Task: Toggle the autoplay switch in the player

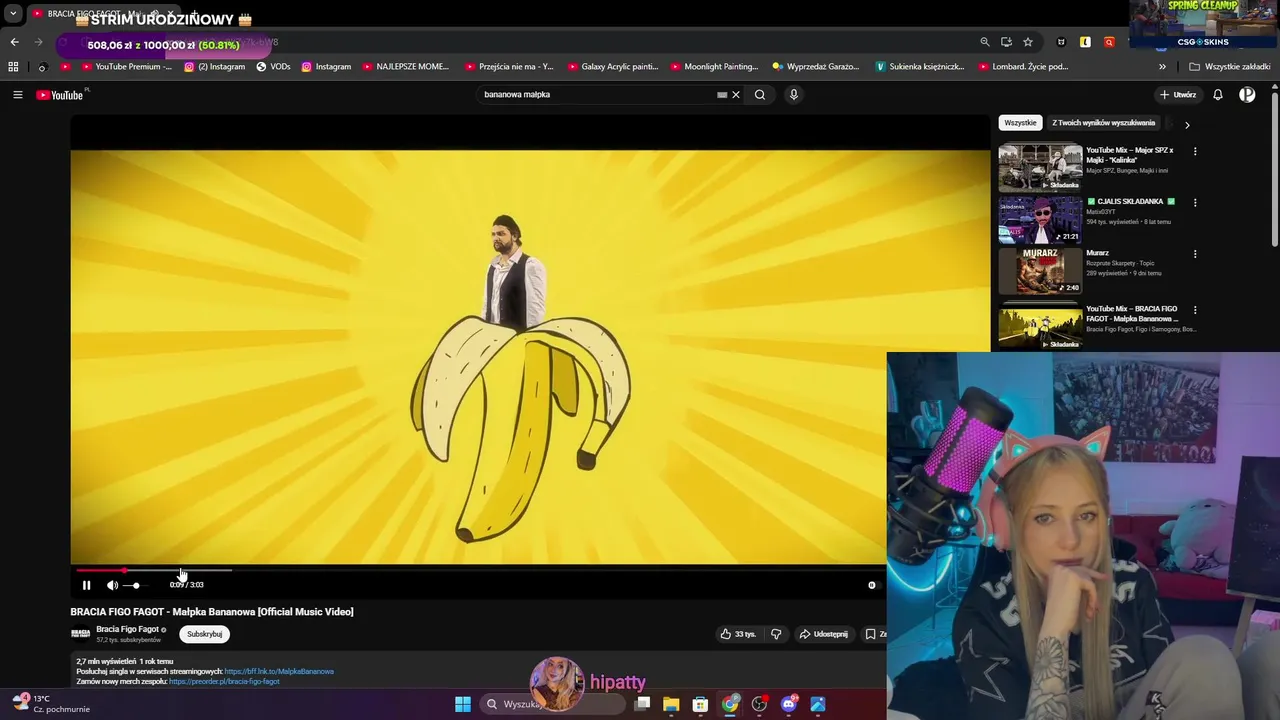Action: click(x=872, y=585)
